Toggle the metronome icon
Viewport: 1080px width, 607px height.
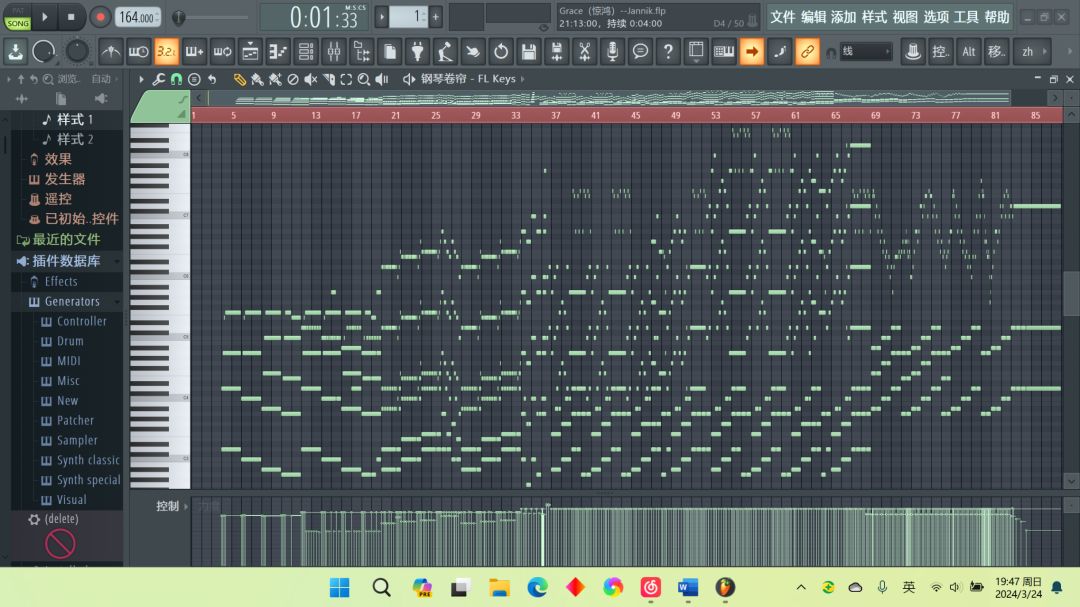pos(110,51)
